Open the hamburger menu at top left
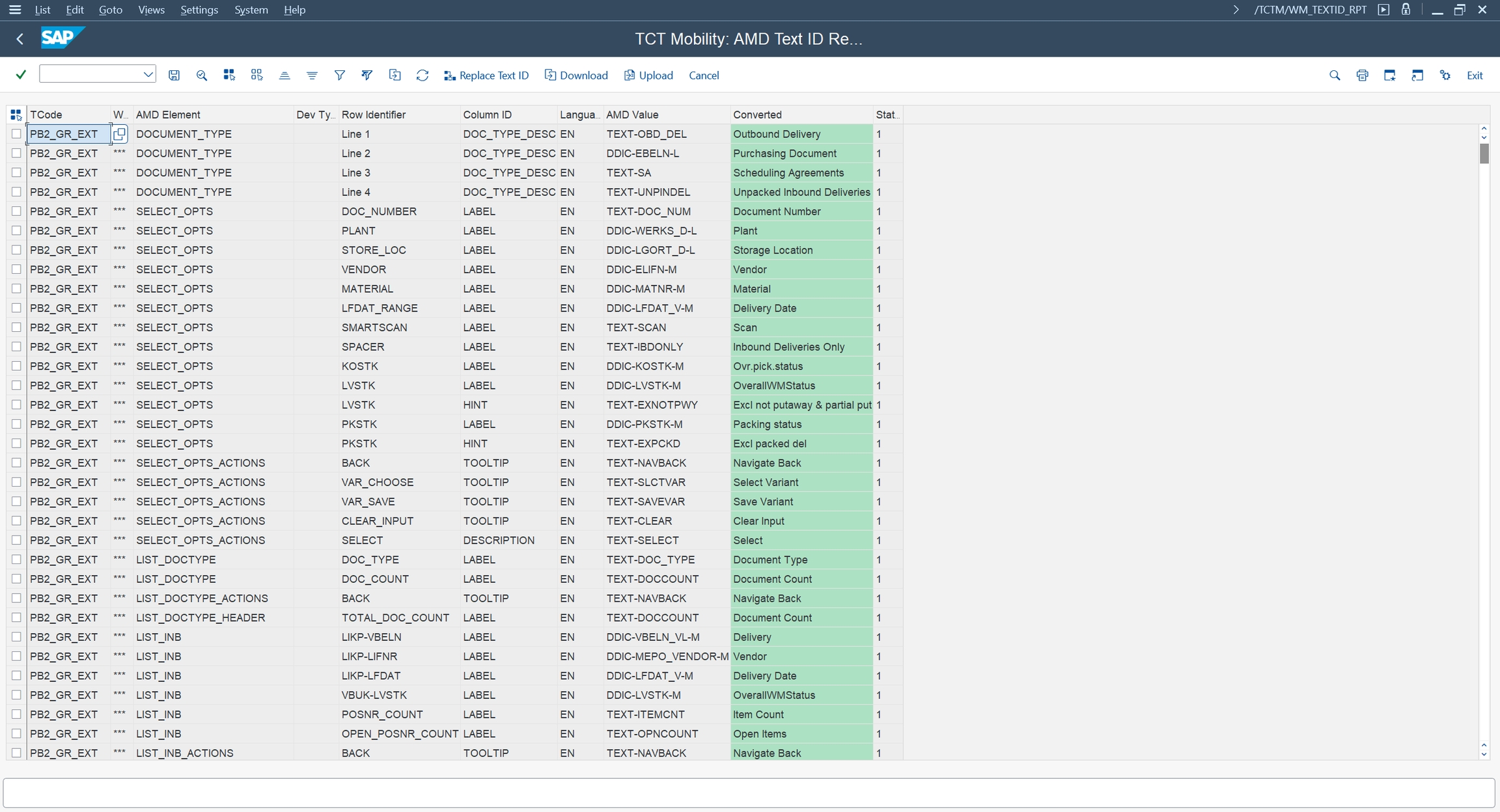 [x=15, y=10]
